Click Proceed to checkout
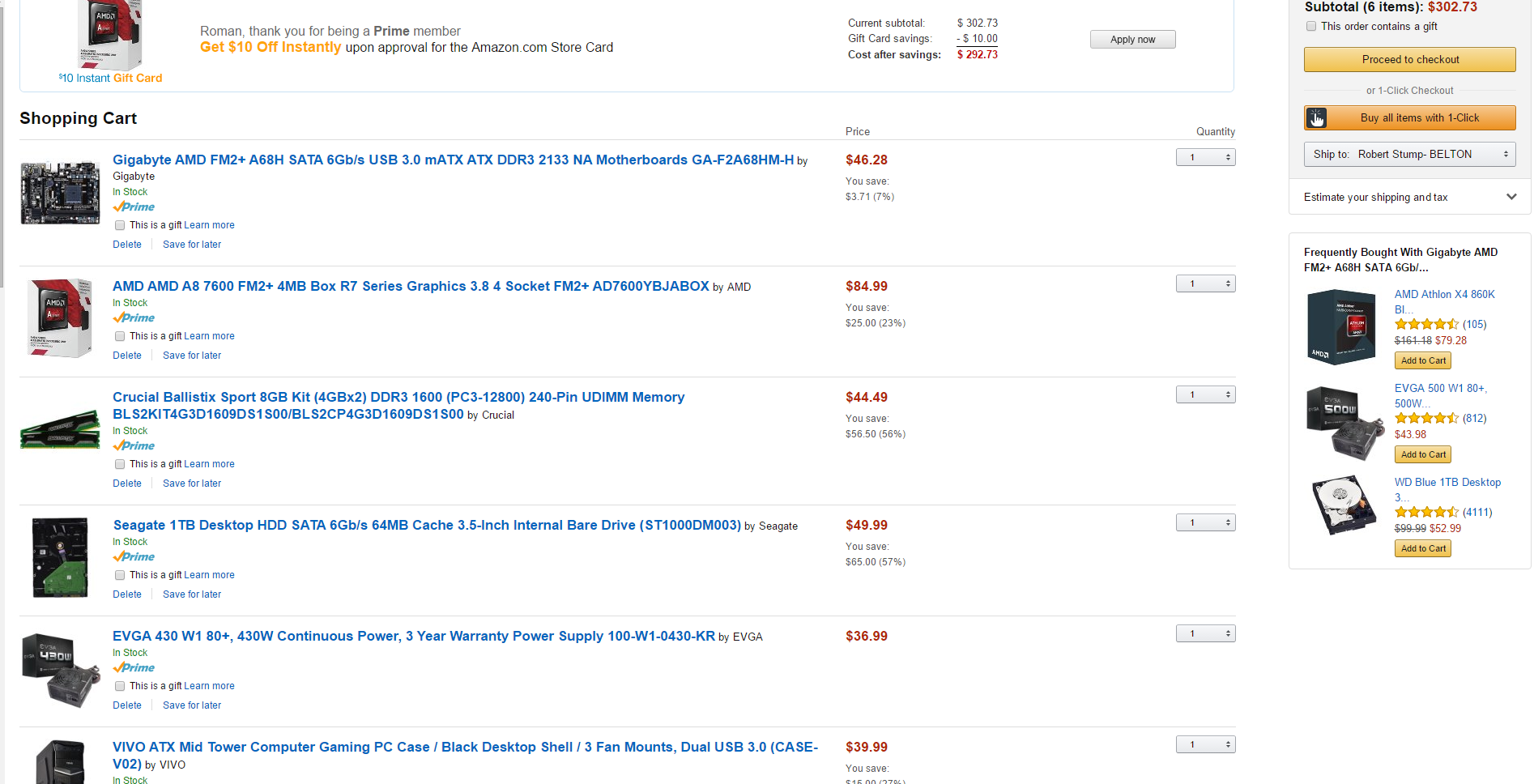Image resolution: width=1534 pixels, height=784 pixels. [x=1409, y=59]
